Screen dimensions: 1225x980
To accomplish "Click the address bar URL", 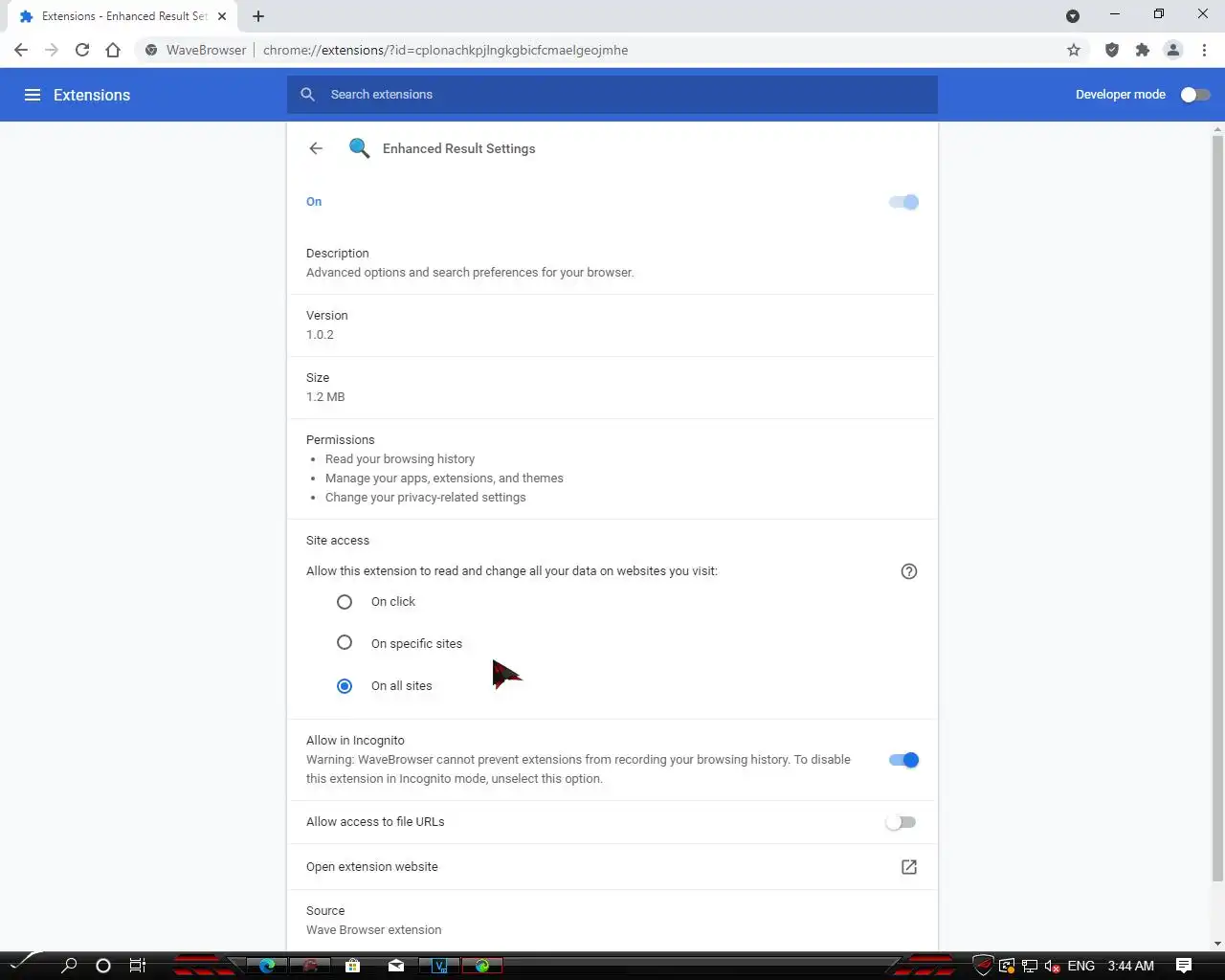I will 446,50.
